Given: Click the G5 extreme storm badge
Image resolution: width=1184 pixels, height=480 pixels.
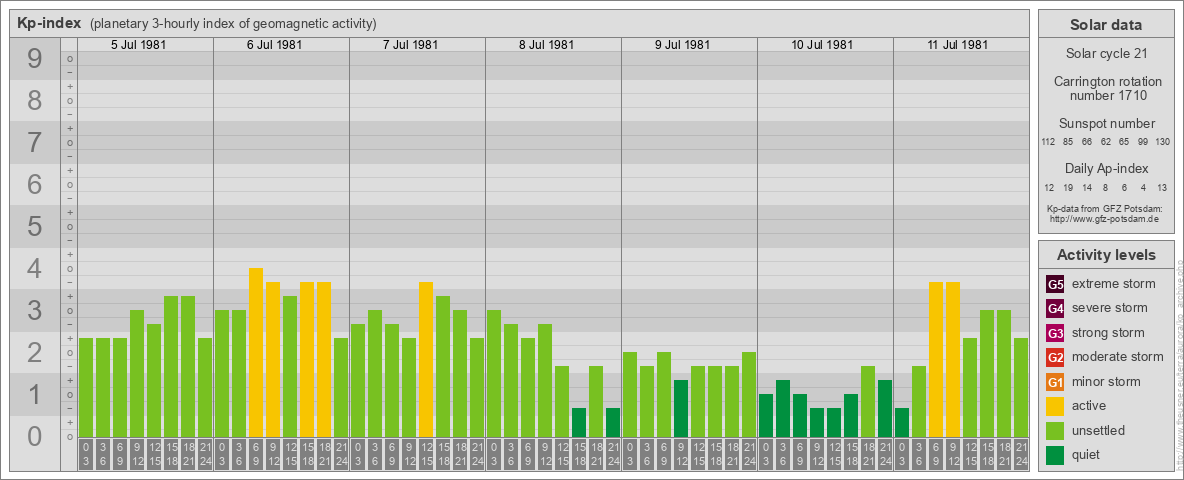Looking at the screenshot, I should (x=1055, y=284).
